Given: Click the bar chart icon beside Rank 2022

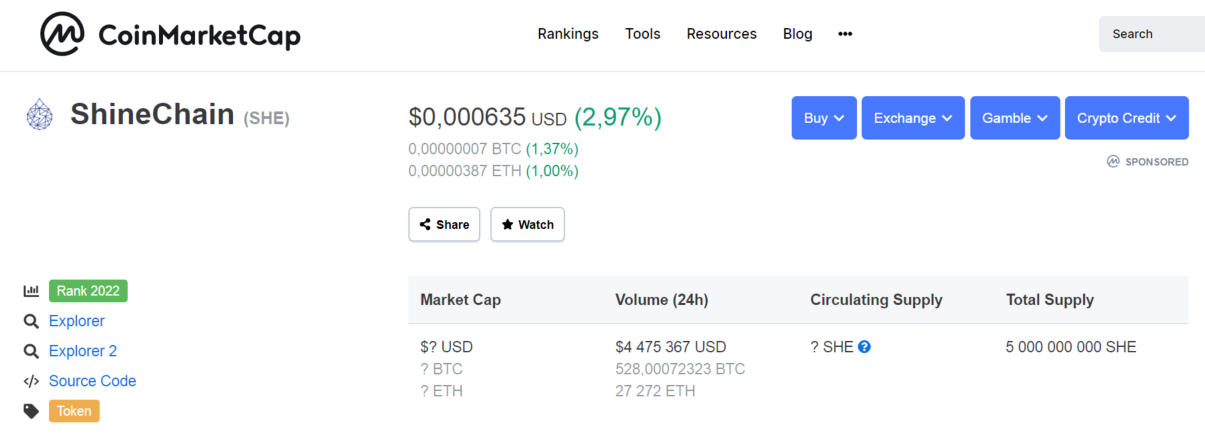Looking at the screenshot, I should click(31, 291).
